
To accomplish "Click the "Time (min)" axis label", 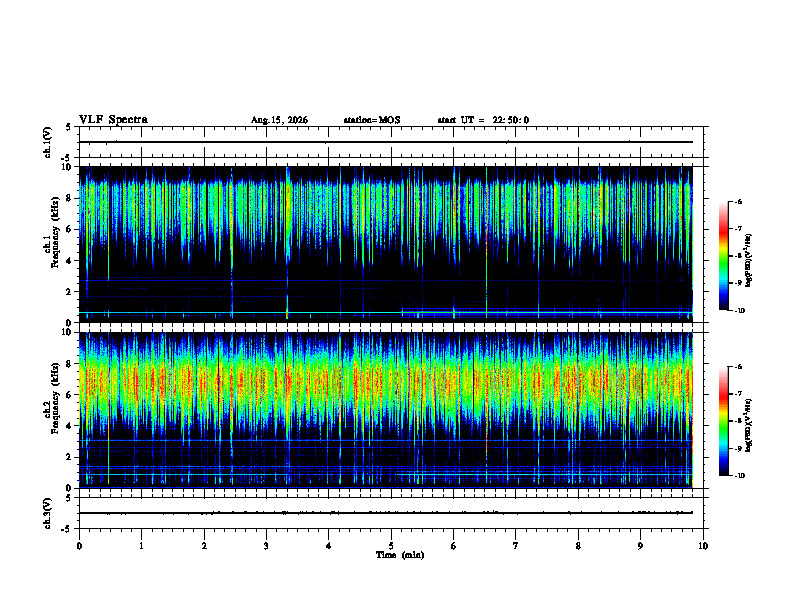I will 400,555.
